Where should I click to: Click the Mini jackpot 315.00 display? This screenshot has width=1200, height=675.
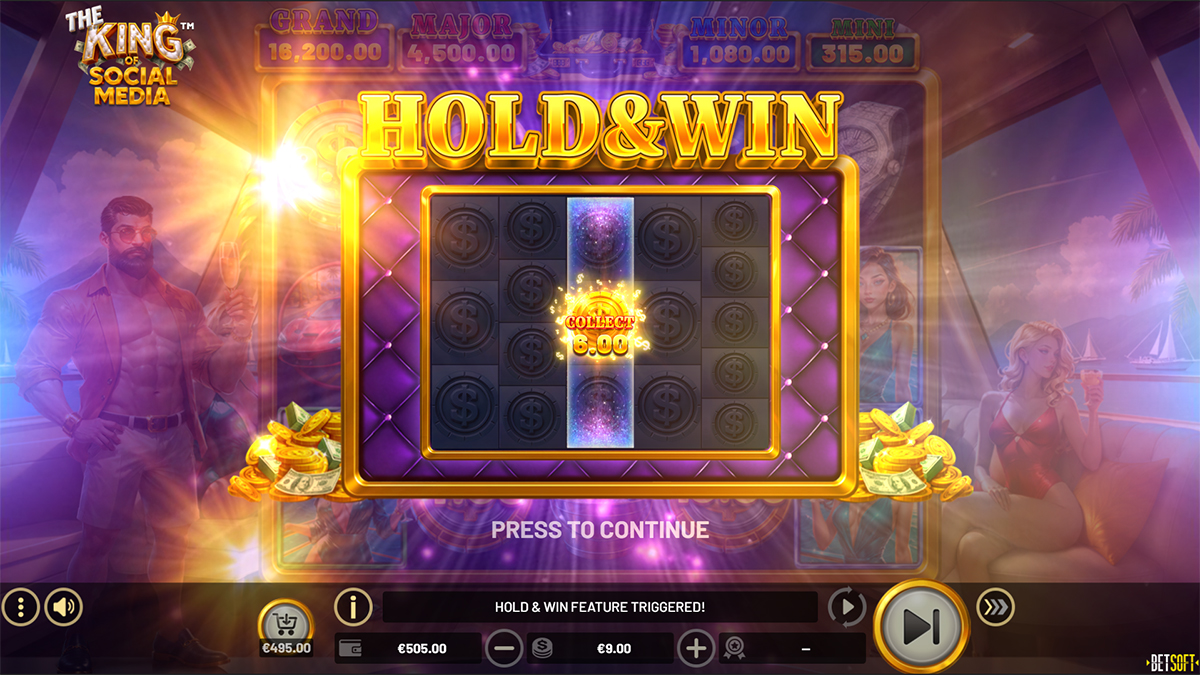point(863,39)
